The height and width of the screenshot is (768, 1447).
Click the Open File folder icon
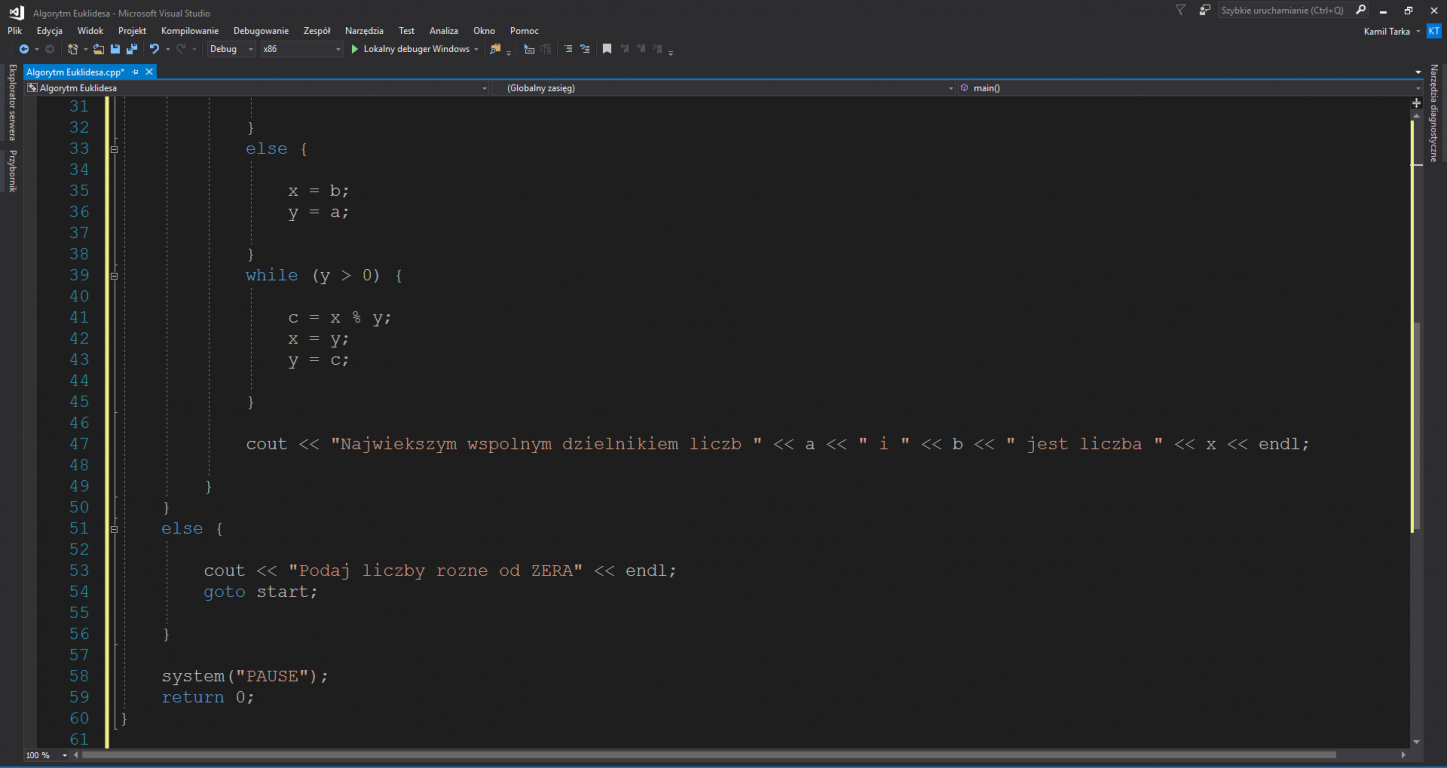pos(98,49)
